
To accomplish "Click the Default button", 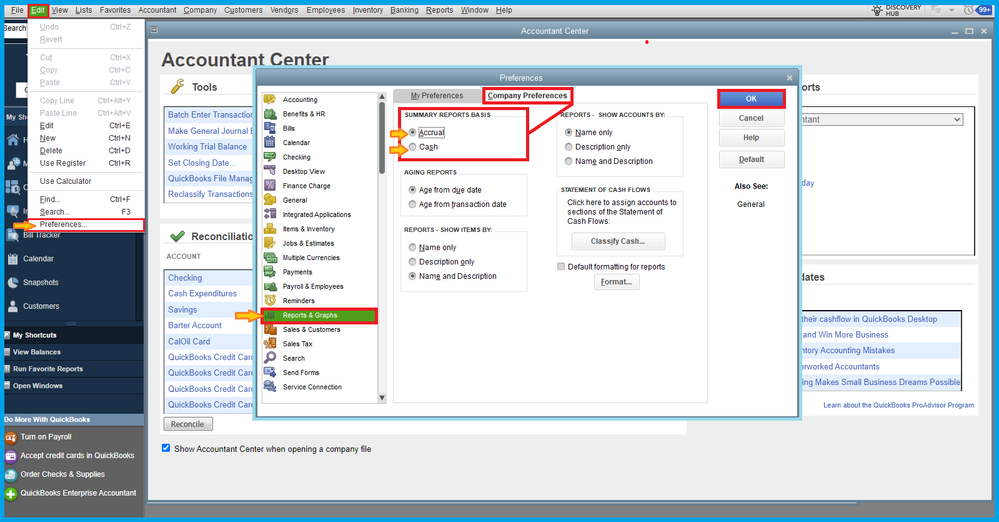I will [x=751, y=159].
